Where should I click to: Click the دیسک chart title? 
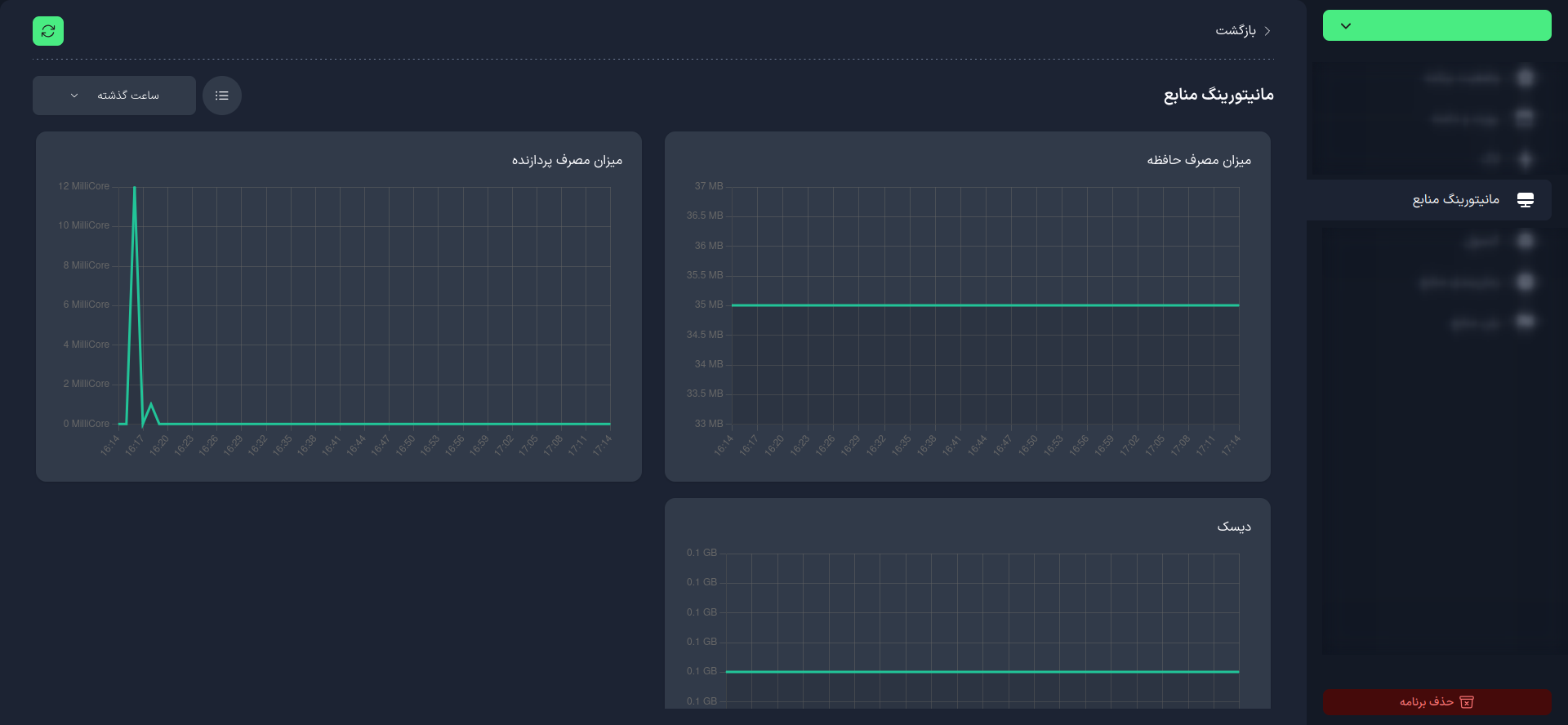pyautogui.click(x=1234, y=527)
